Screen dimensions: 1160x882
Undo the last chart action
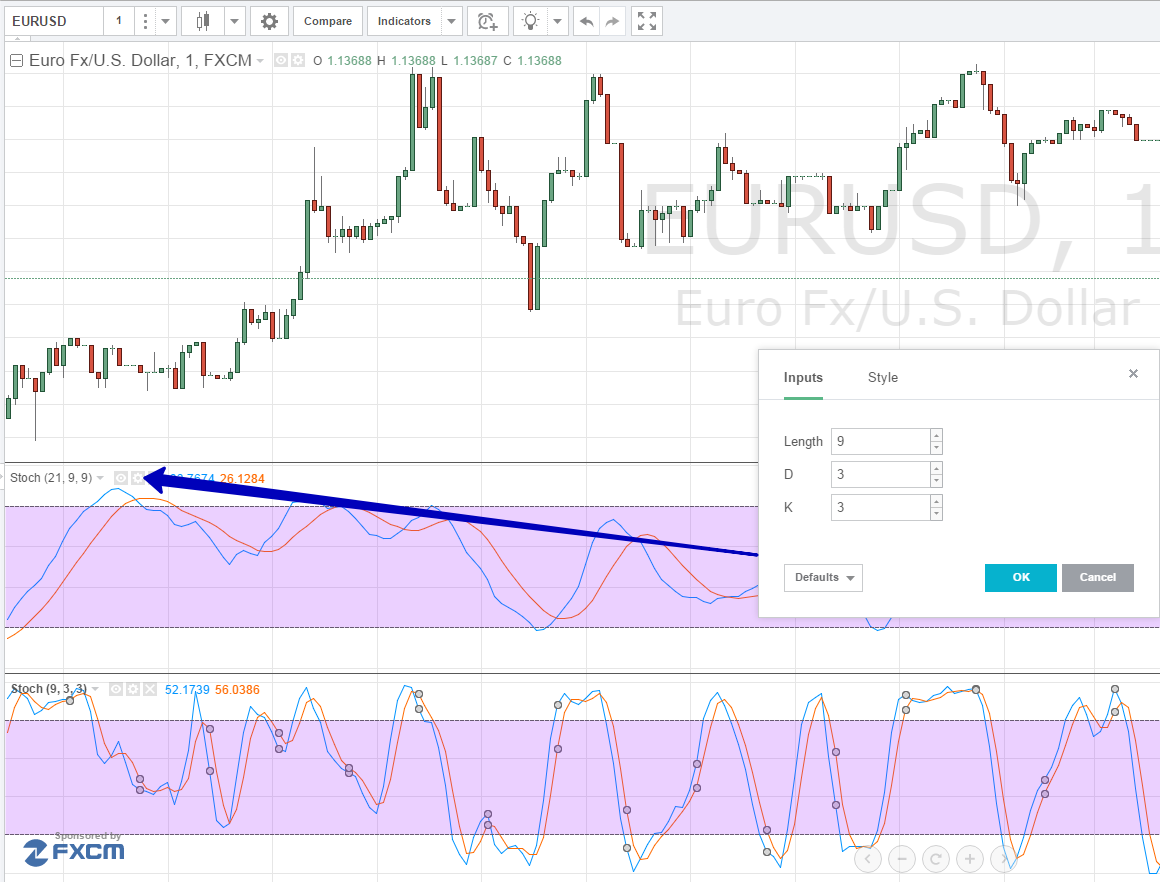tap(587, 21)
